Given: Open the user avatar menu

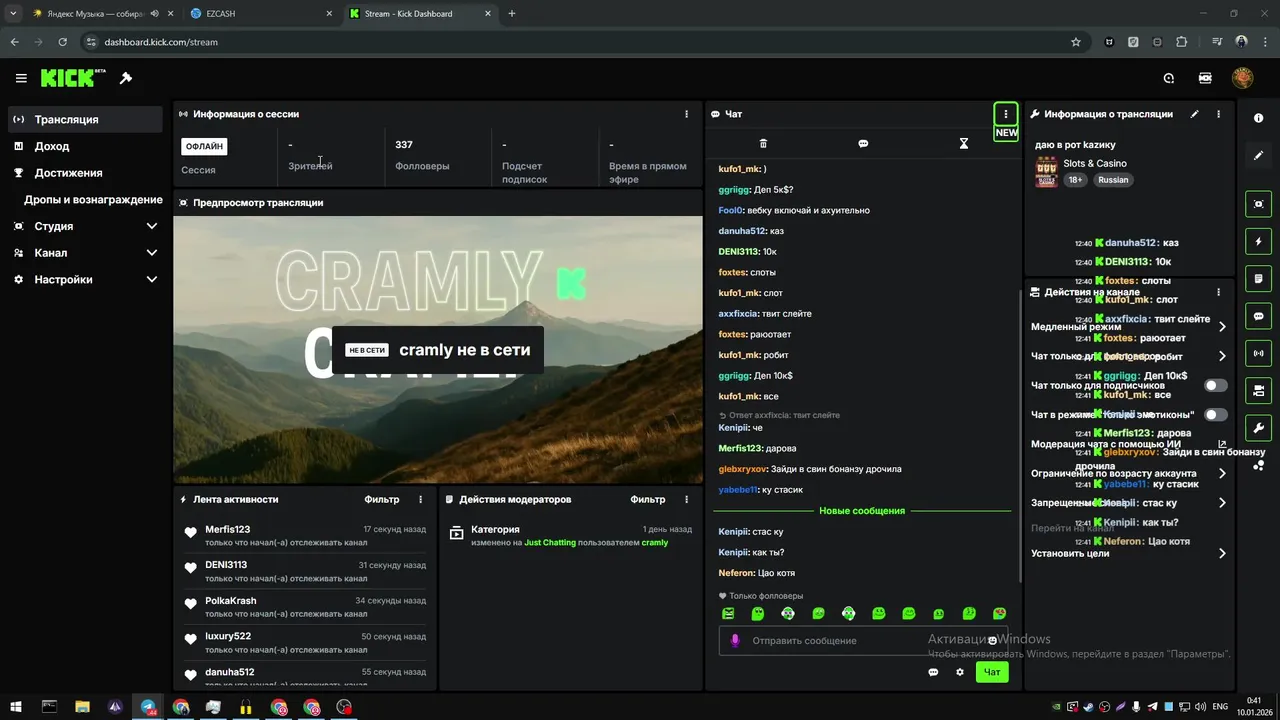Looking at the screenshot, I should (x=1242, y=78).
